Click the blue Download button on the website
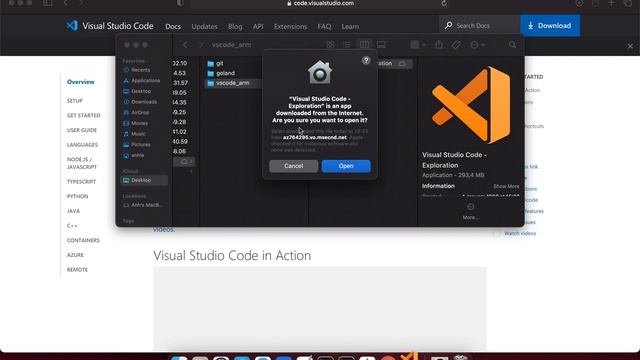640x360 pixels. [x=550, y=25]
